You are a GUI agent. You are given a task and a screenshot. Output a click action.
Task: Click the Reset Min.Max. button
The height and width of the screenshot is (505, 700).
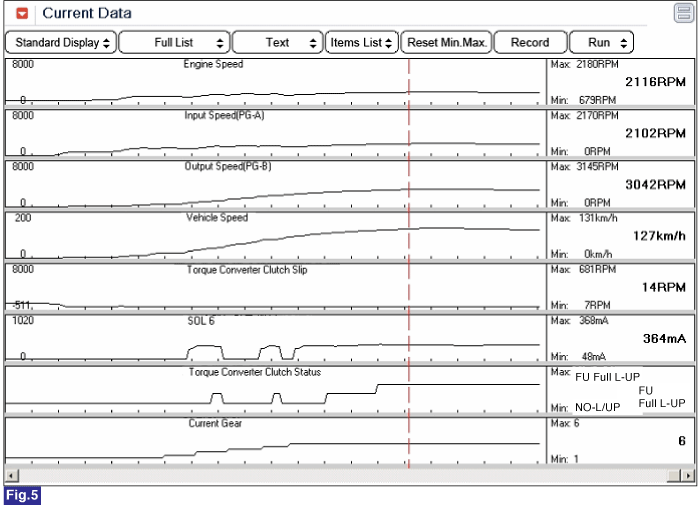click(446, 42)
